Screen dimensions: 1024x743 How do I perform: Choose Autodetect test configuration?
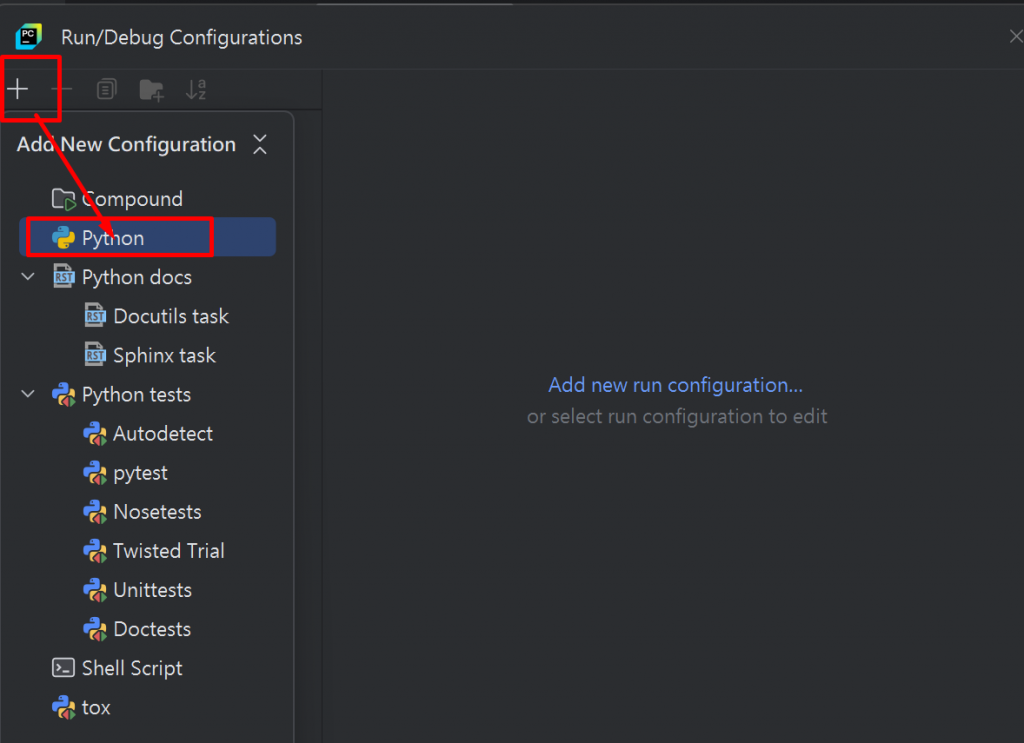(x=163, y=434)
